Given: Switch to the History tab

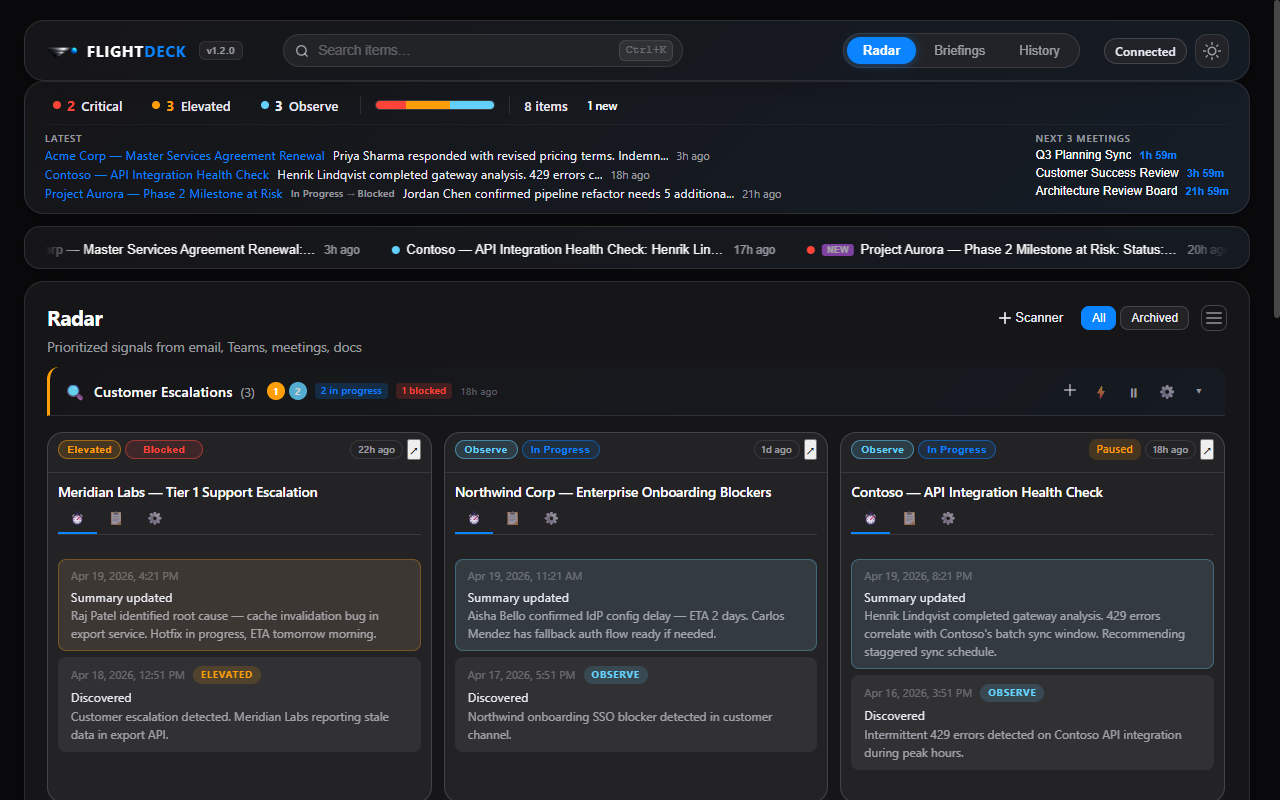Looking at the screenshot, I should click(x=1039, y=50).
